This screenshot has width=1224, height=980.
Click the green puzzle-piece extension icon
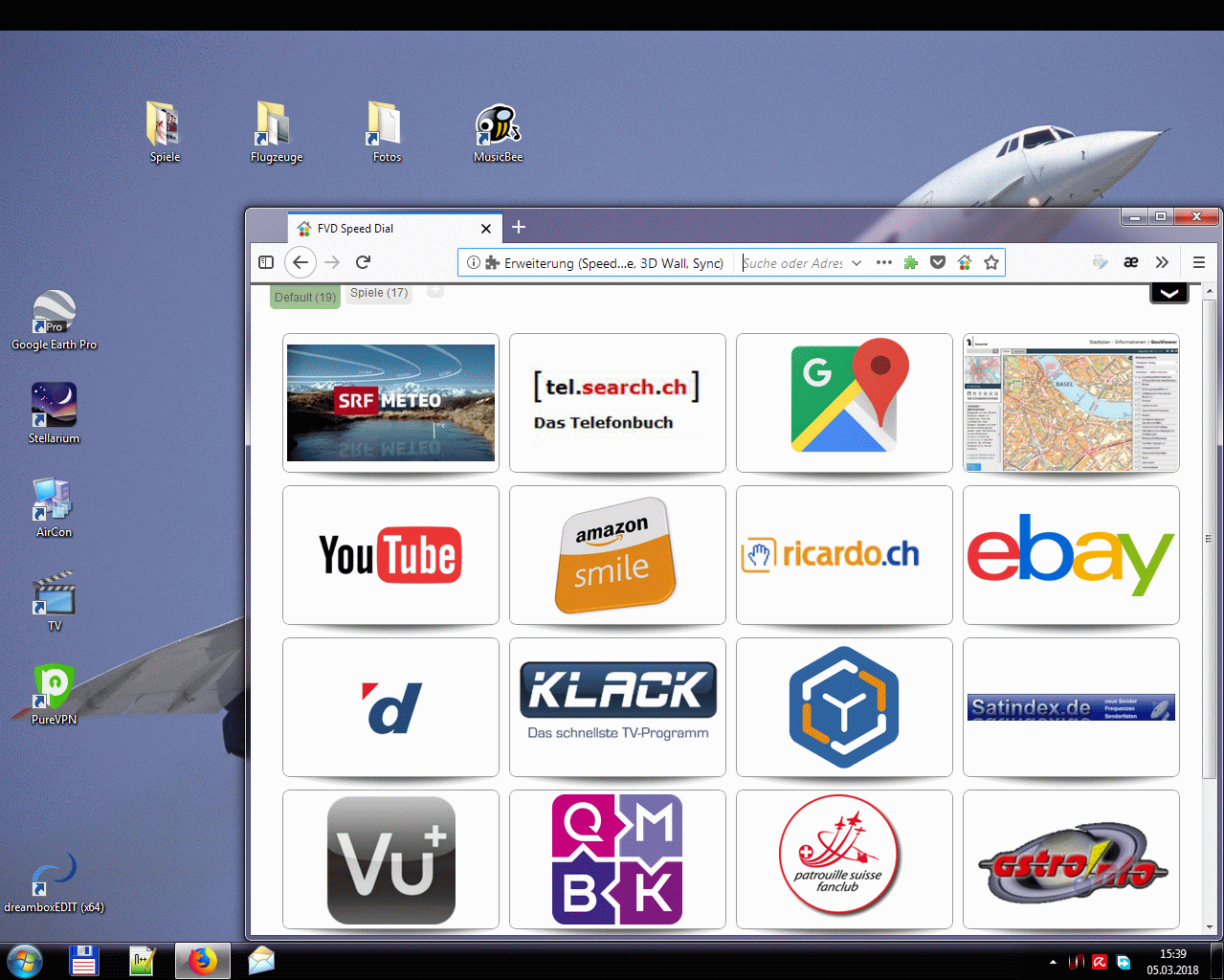point(911,262)
